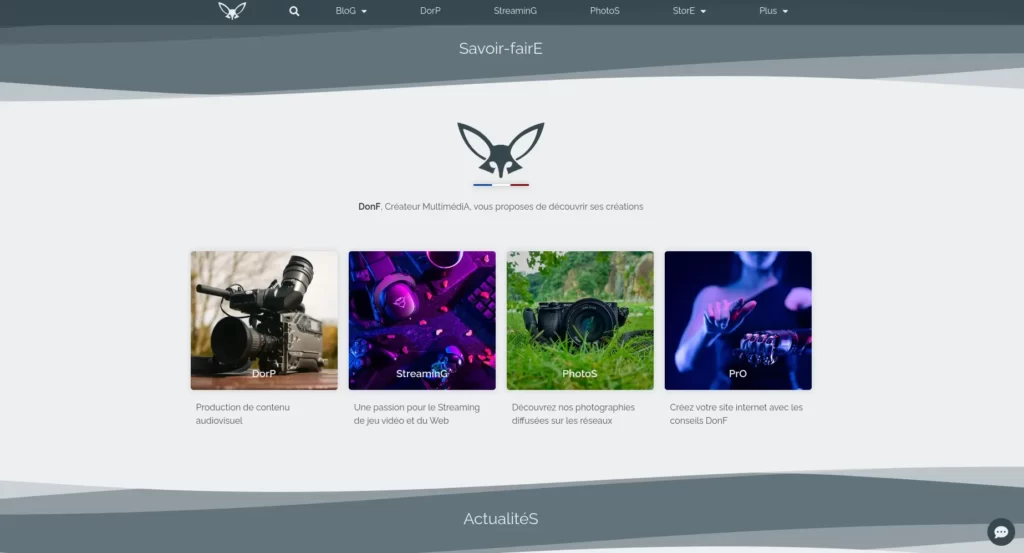Click the StorE menu label

pos(684,11)
